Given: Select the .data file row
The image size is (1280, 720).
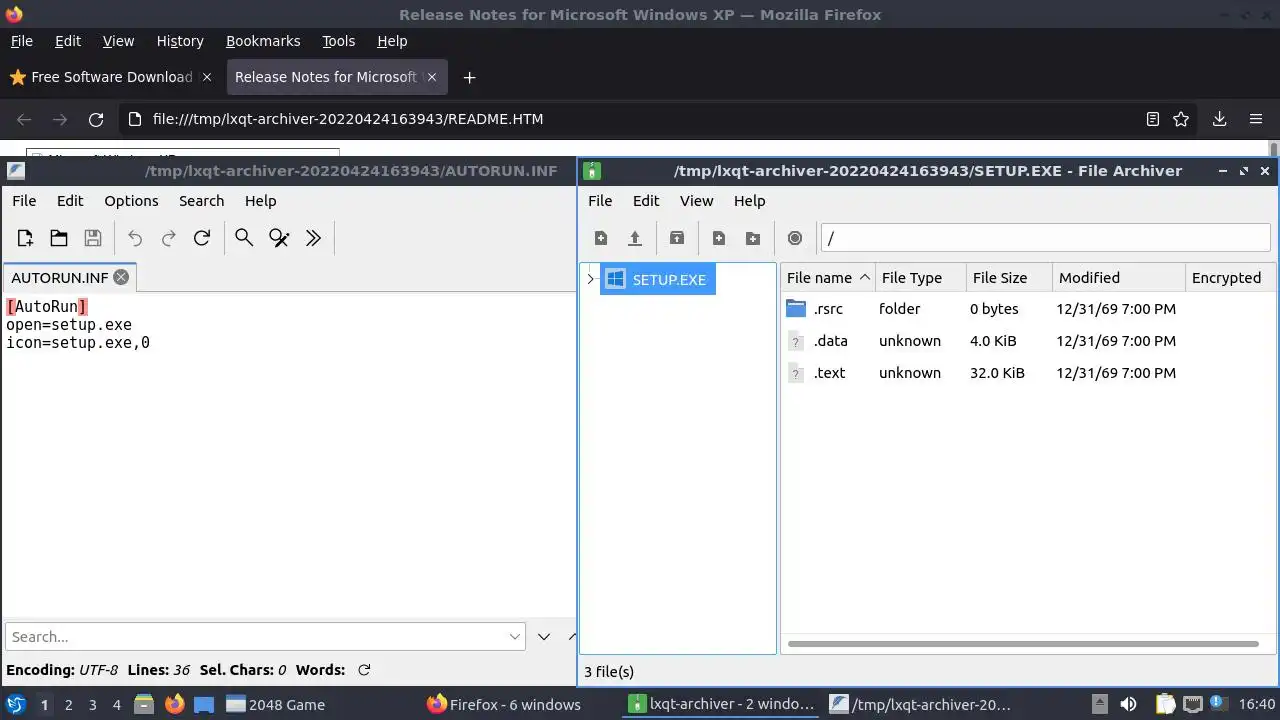Looking at the screenshot, I should point(1028,341).
